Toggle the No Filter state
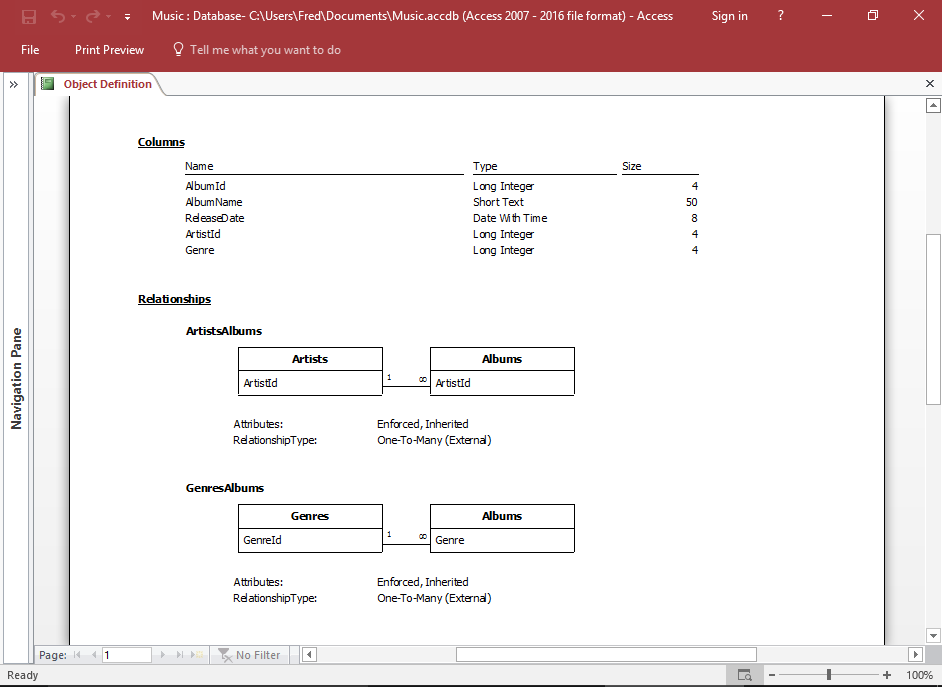Image resolution: width=942 pixels, height=687 pixels. point(250,655)
